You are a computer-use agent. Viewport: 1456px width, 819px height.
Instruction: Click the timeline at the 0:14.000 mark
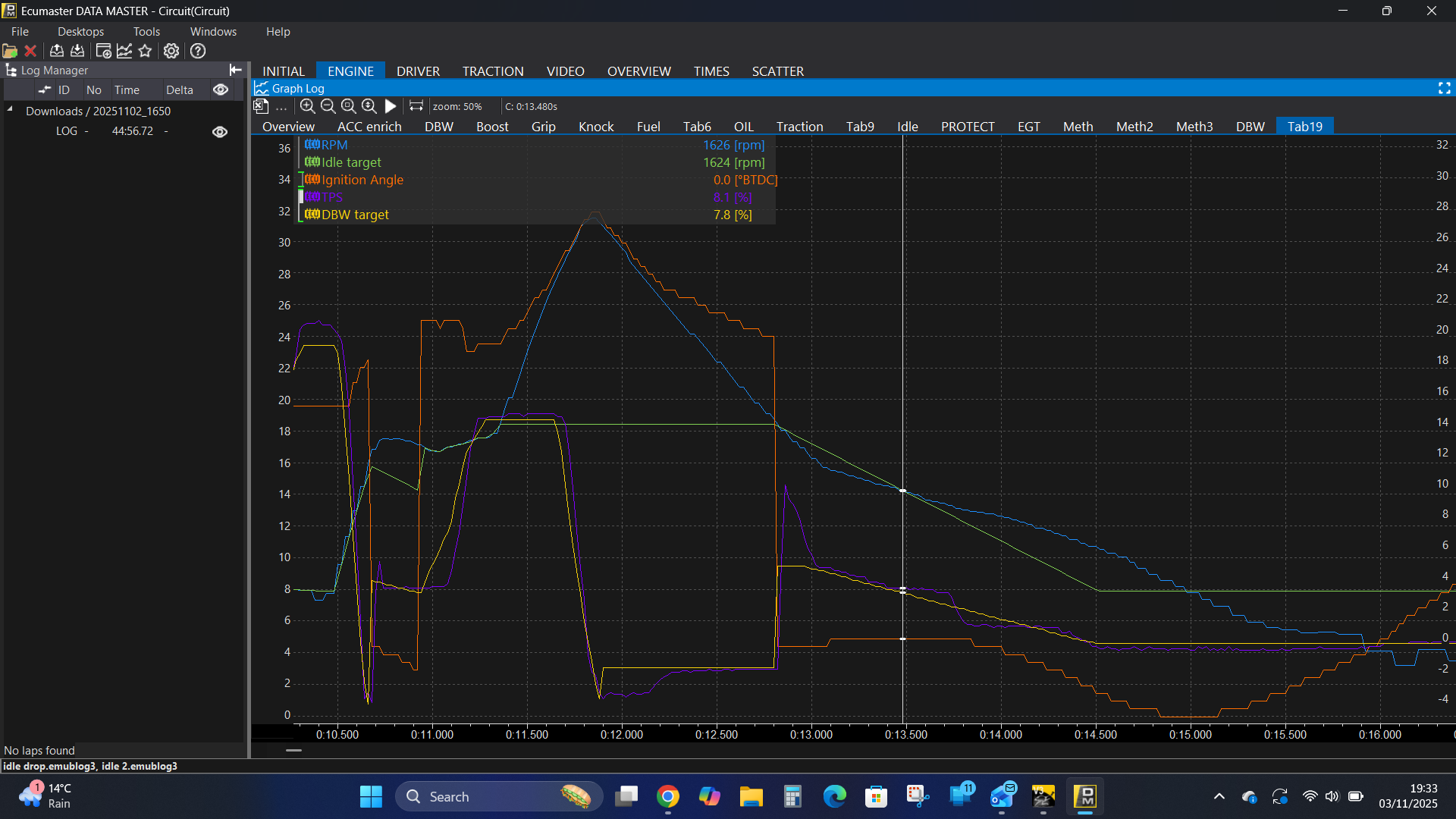coord(1001,734)
